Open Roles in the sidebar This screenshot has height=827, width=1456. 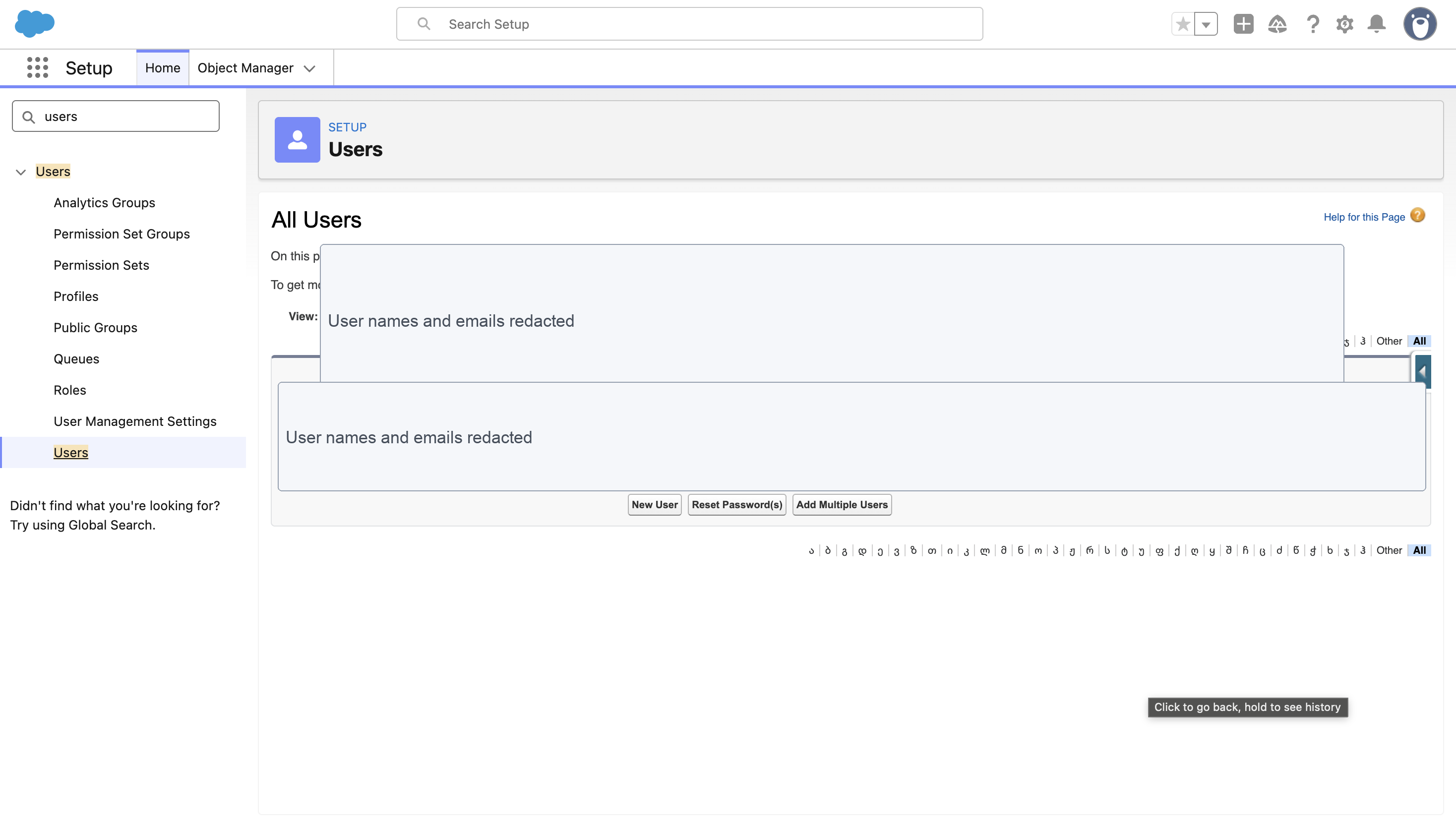pyautogui.click(x=69, y=390)
